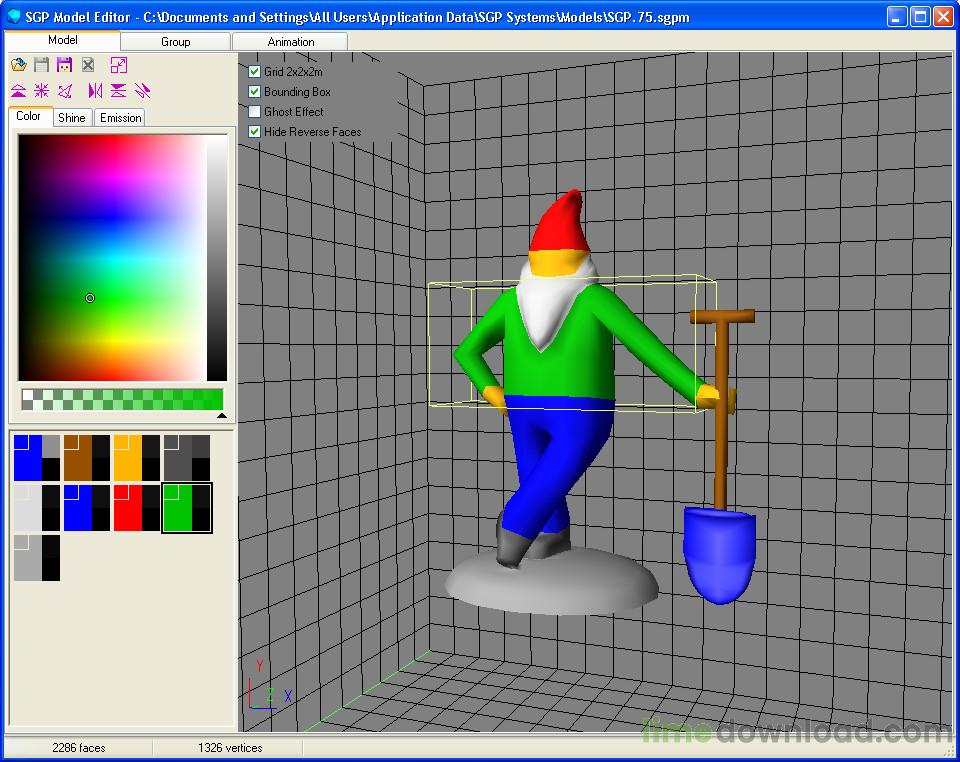960x762 pixels.
Task: Click the open folder icon
Action: pyautogui.click(x=19, y=65)
